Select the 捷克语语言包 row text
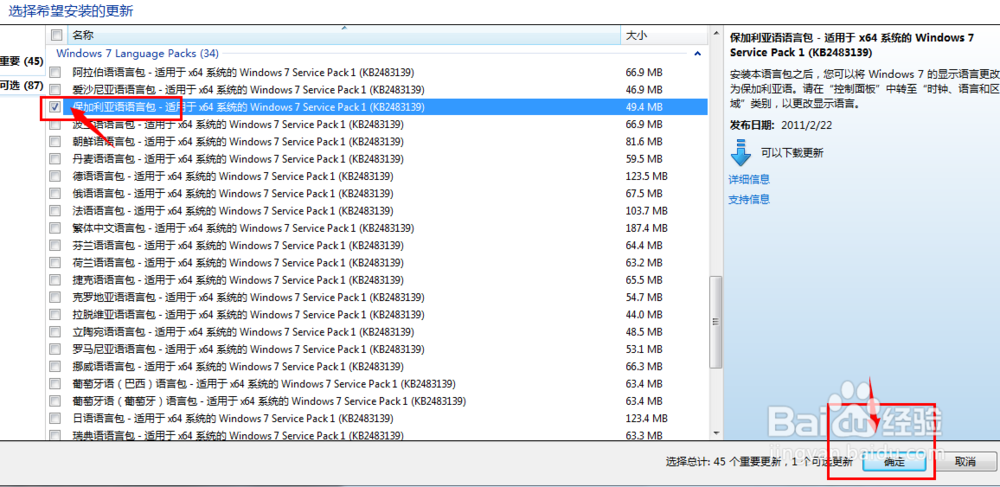The width and height of the screenshot is (1000, 487). (x=238, y=280)
